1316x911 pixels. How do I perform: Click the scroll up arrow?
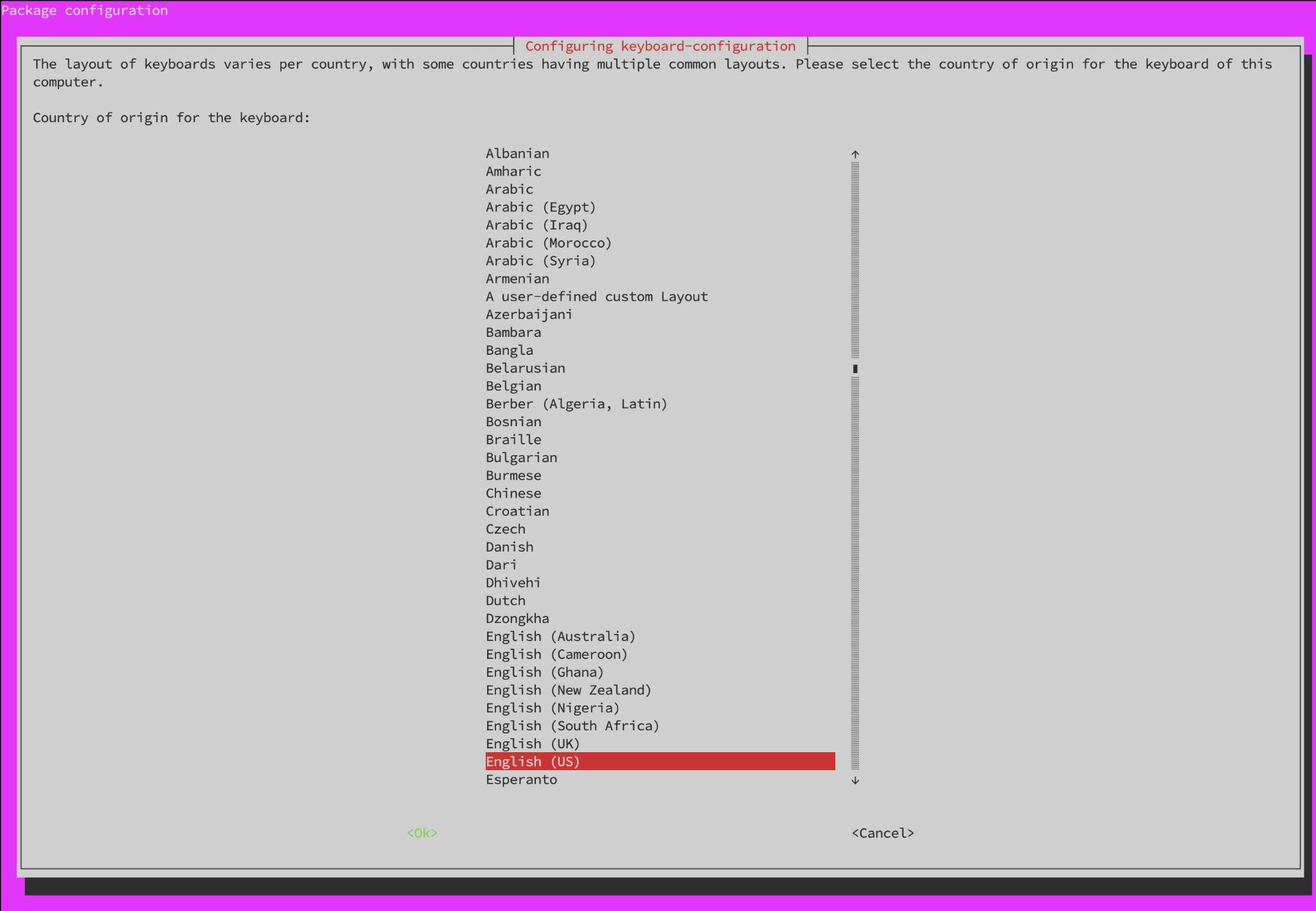(x=855, y=154)
